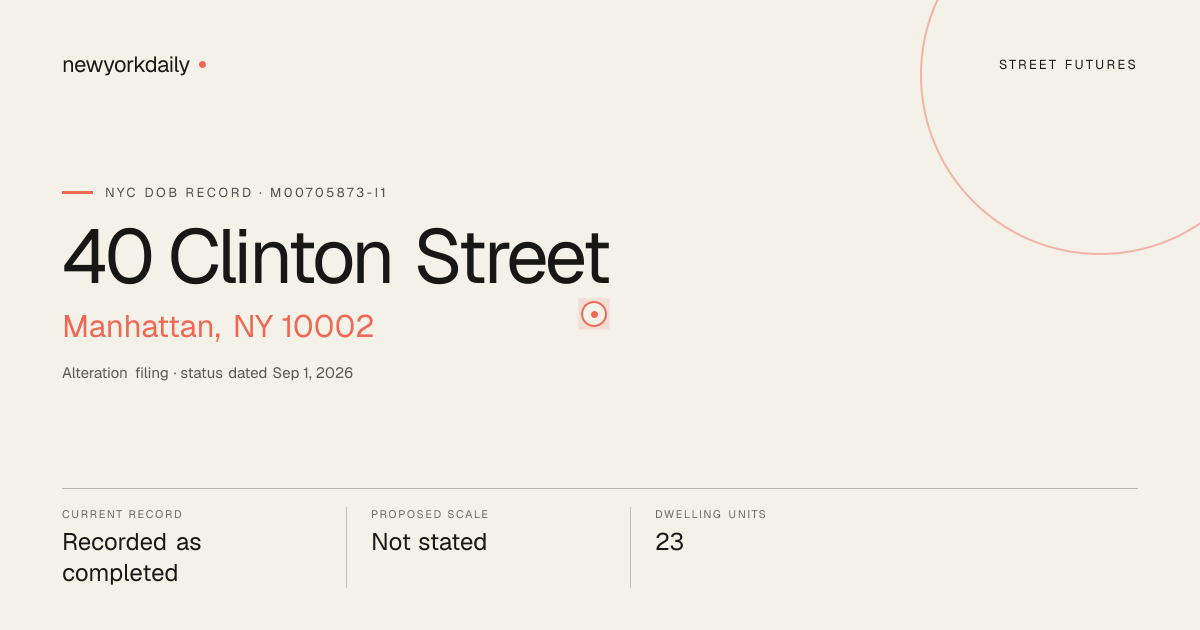This screenshot has height=630, width=1200.
Task: Click the Current Record label
Action: pos(122,514)
